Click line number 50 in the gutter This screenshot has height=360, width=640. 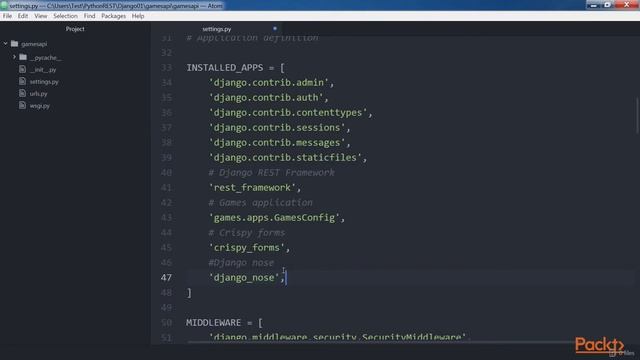pyautogui.click(x=167, y=322)
